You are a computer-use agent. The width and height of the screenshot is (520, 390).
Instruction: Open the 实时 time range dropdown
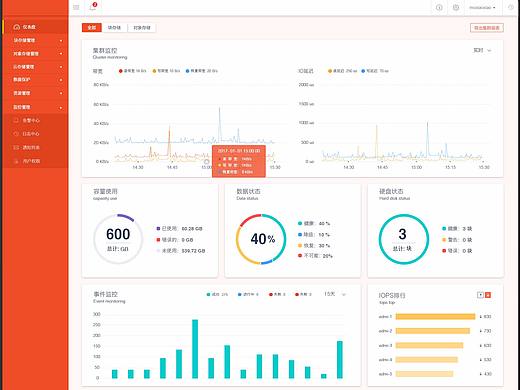[482, 50]
